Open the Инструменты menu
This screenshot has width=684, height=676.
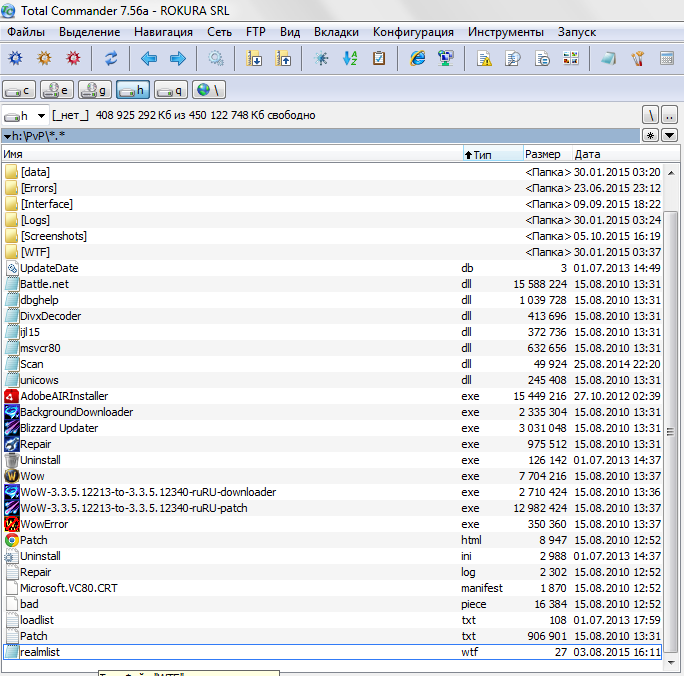(x=506, y=32)
